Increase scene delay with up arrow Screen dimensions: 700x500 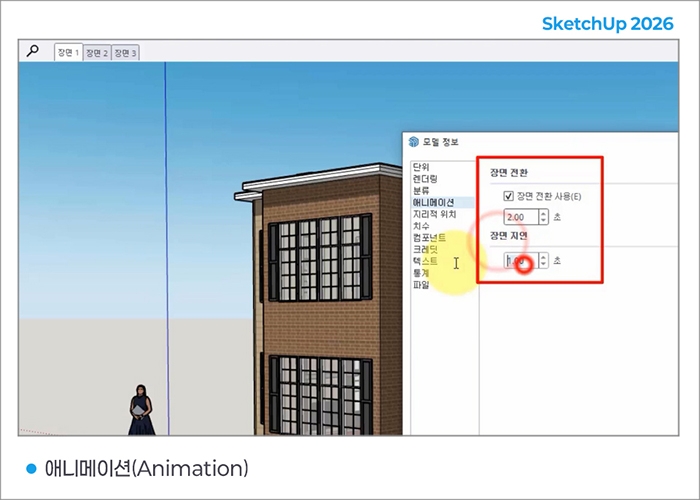[543, 257]
